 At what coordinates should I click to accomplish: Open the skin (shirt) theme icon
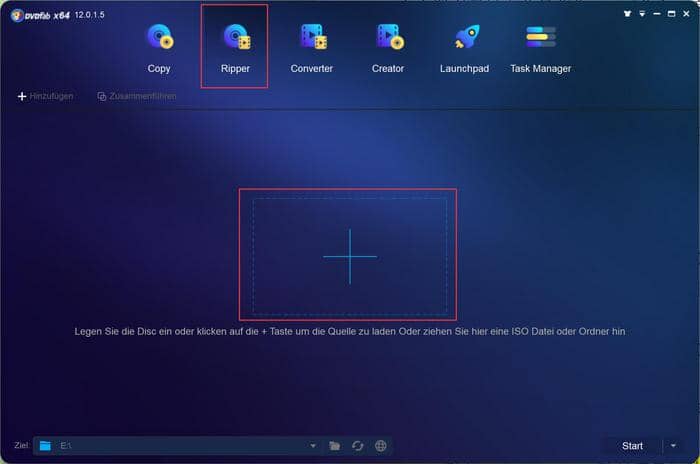coord(627,15)
